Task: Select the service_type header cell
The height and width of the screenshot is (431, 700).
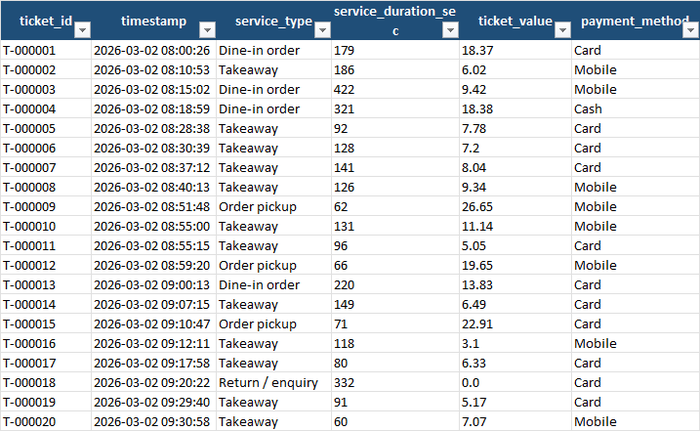Action: pos(274,21)
